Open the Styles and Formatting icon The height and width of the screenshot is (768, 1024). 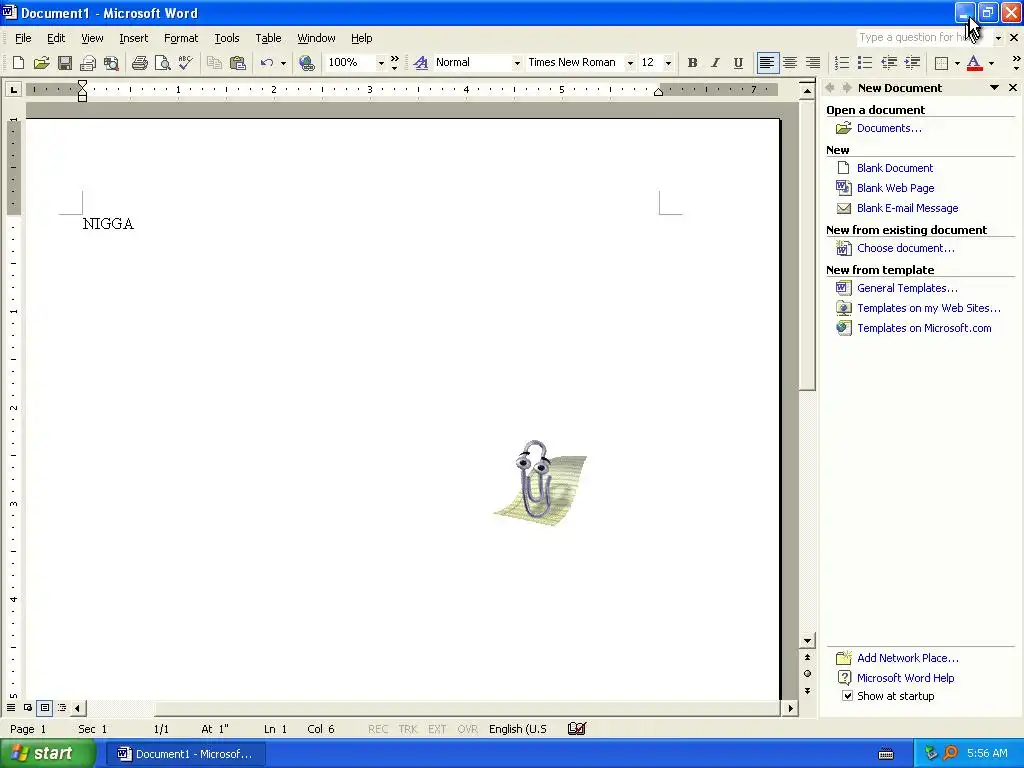(421, 63)
